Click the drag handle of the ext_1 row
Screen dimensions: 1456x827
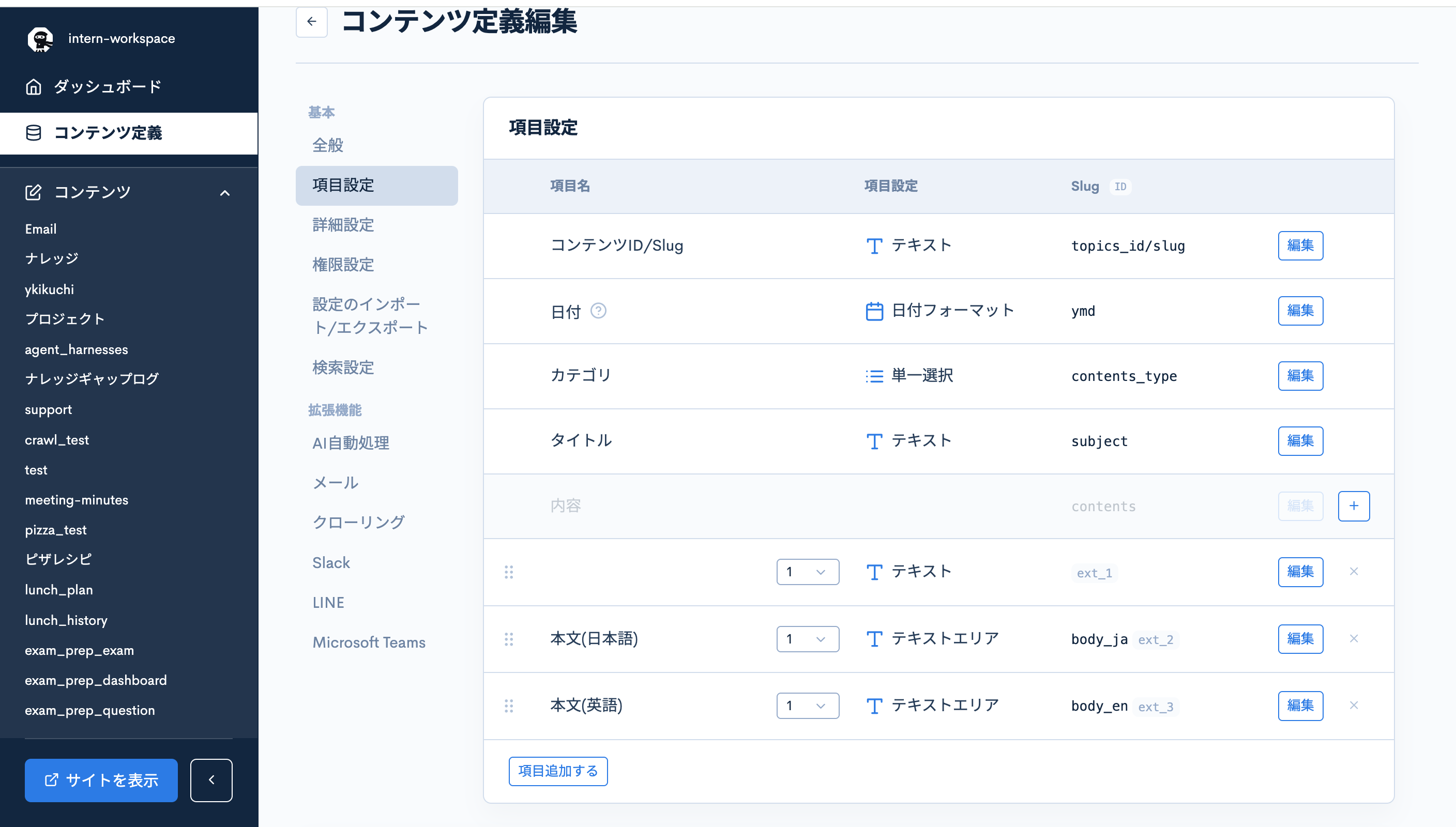click(508, 572)
